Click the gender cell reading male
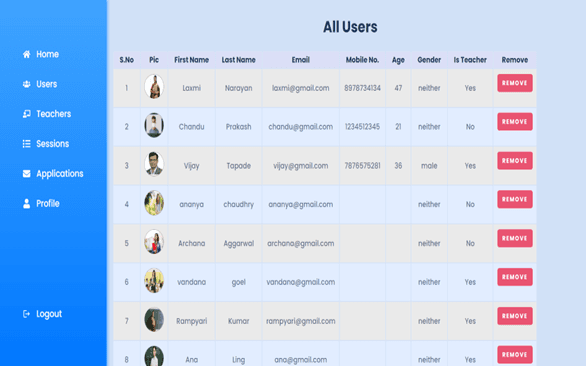This screenshot has width=586, height=366. [x=429, y=166]
